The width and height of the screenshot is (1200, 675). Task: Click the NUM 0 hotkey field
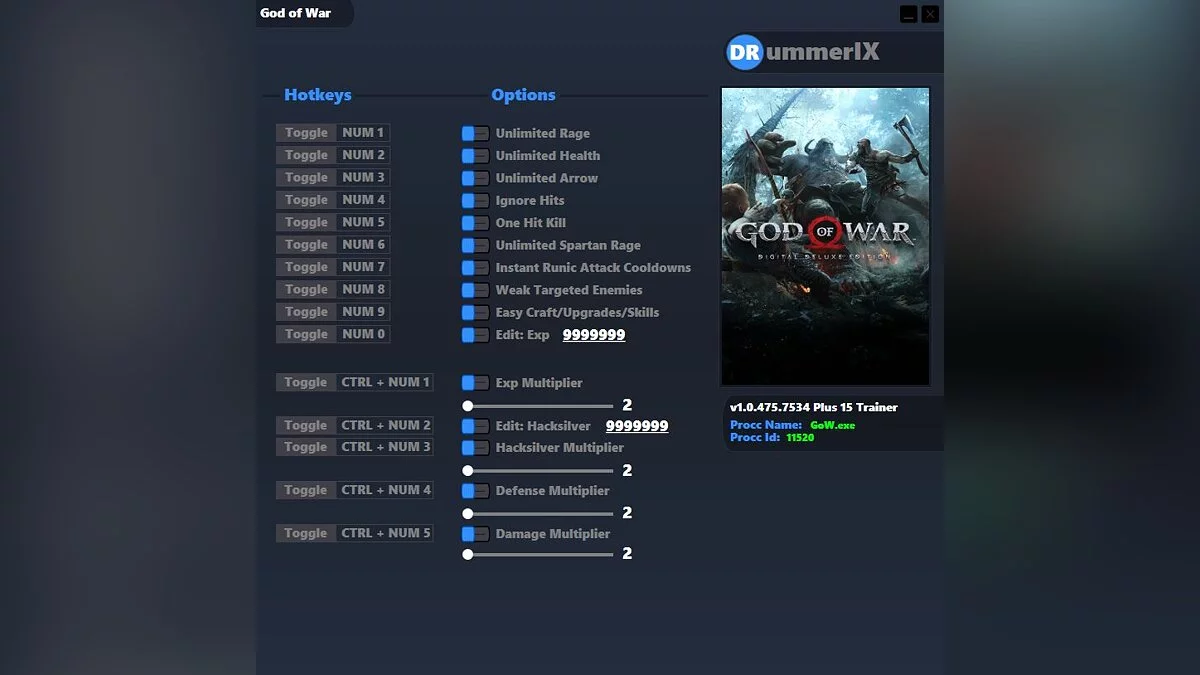click(x=363, y=334)
